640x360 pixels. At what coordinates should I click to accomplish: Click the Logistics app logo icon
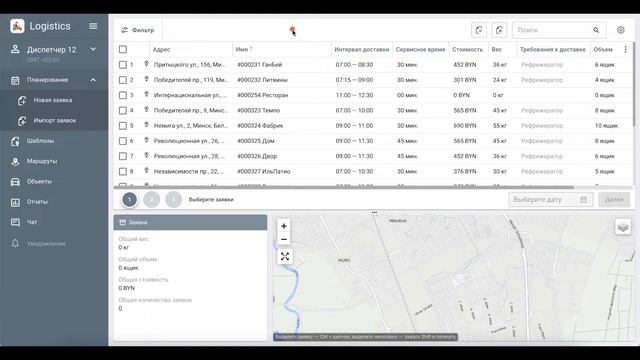pos(17,26)
